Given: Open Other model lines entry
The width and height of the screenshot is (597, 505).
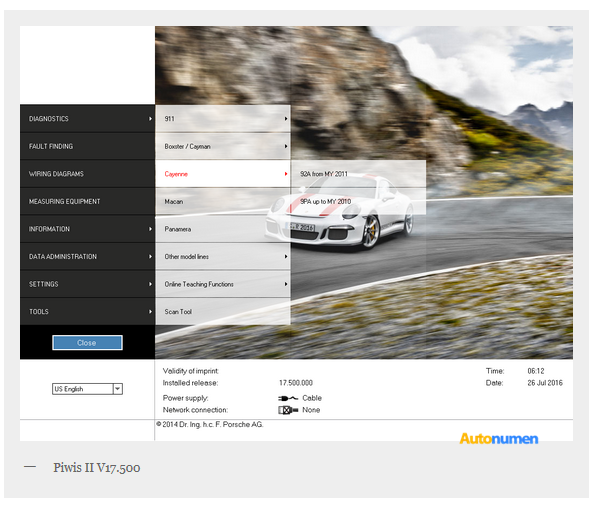Looking at the screenshot, I should coord(223,257).
